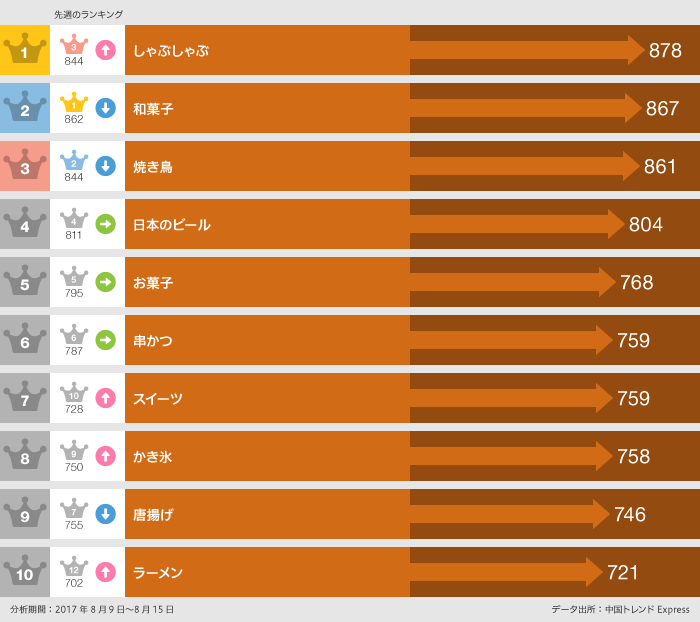Click the 721 score value
This screenshot has height=622, width=700.
coord(622,573)
